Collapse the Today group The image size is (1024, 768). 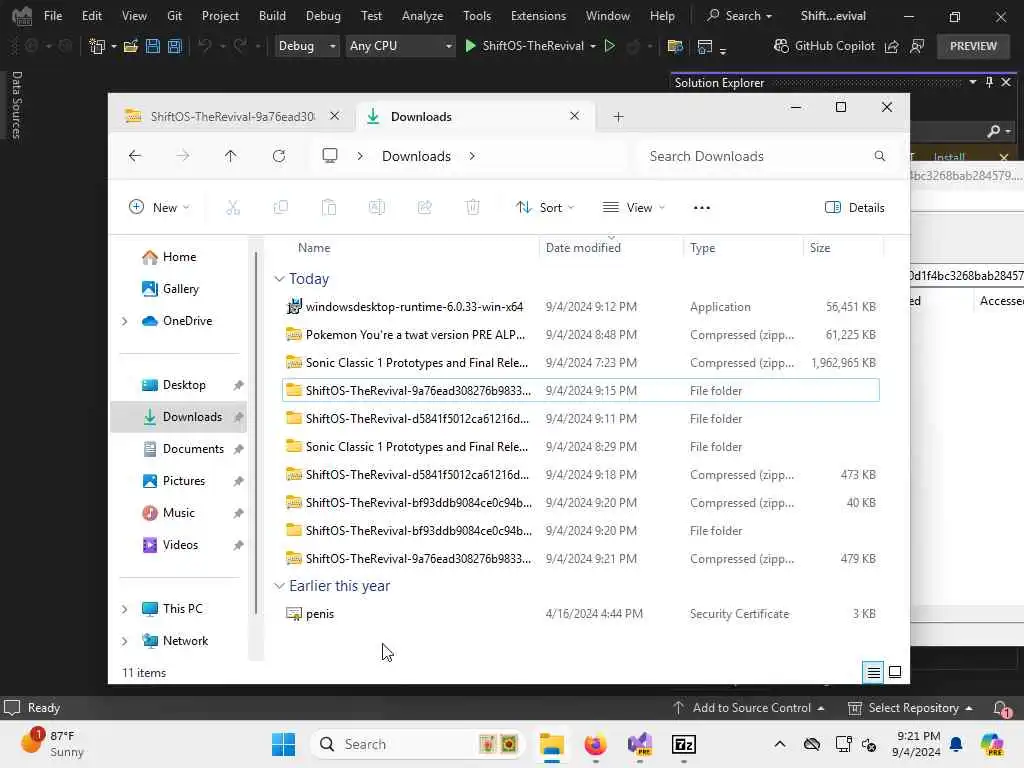(280, 279)
